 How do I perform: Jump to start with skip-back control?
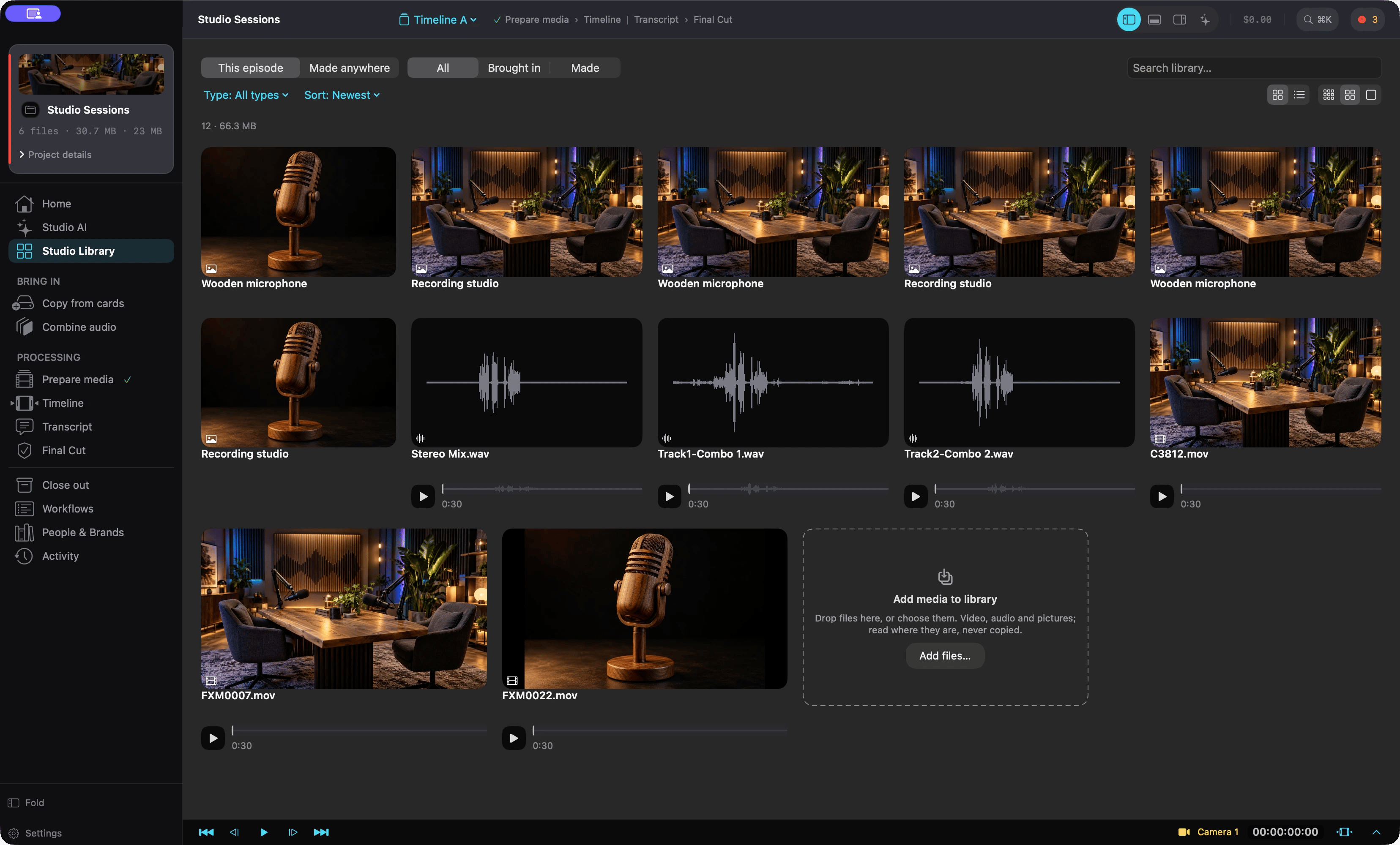(206, 832)
